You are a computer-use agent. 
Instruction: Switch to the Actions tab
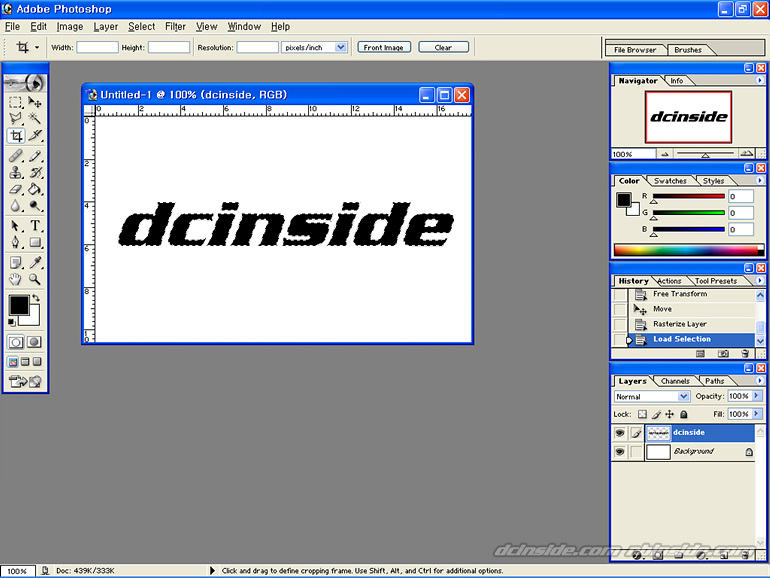coord(669,281)
